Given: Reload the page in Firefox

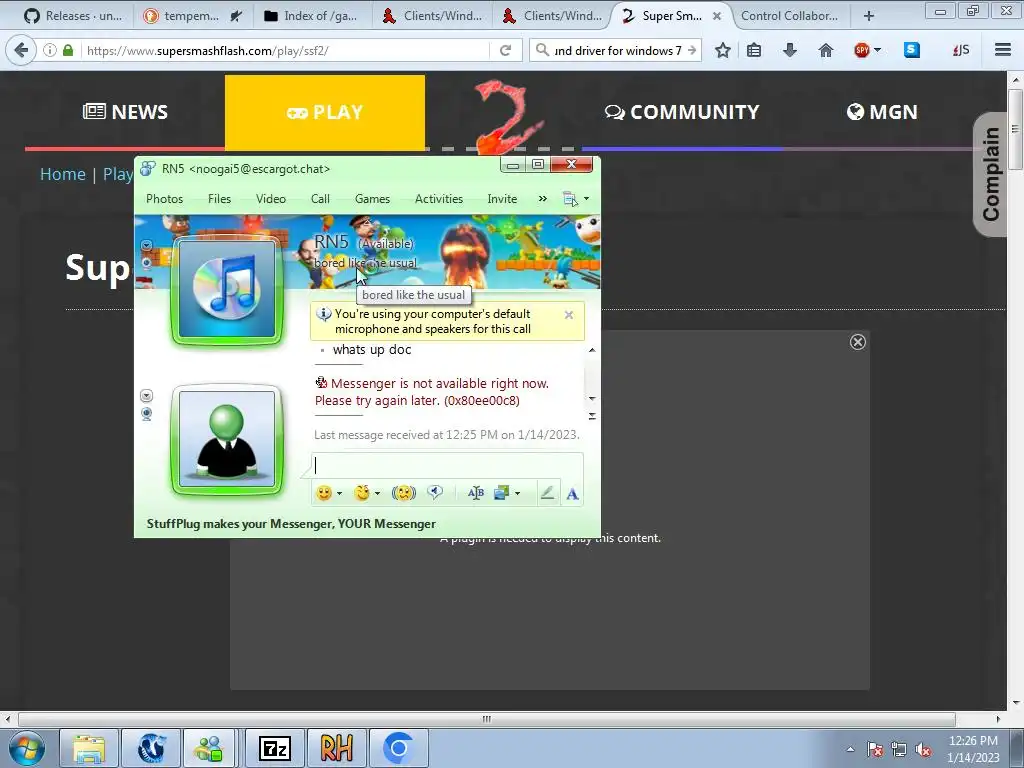Looking at the screenshot, I should pyautogui.click(x=505, y=50).
